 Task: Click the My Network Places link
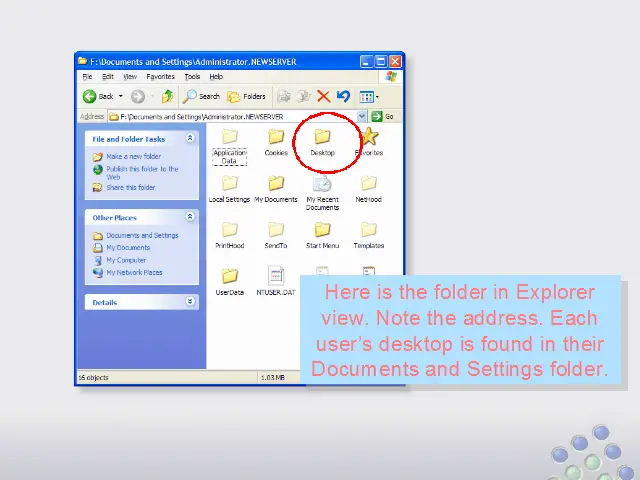click(x=134, y=272)
